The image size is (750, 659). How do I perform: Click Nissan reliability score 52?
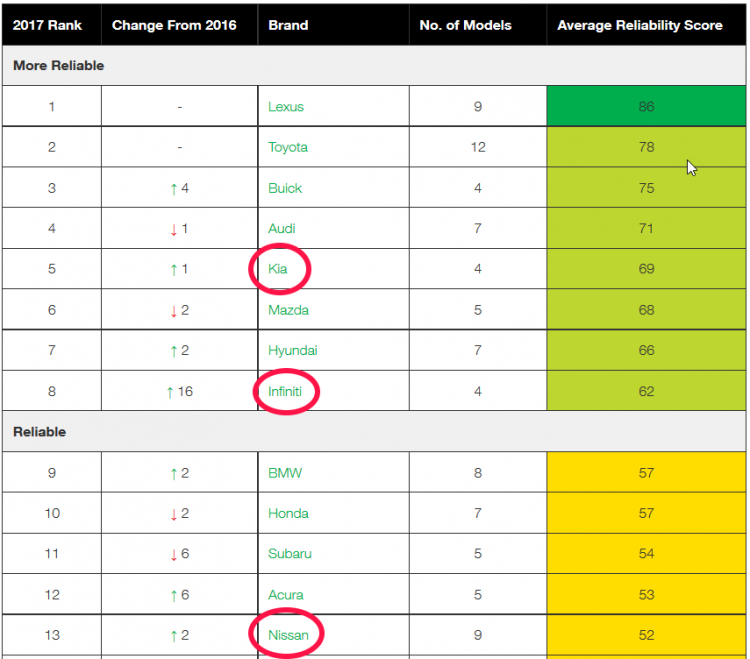(x=646, y=636)
